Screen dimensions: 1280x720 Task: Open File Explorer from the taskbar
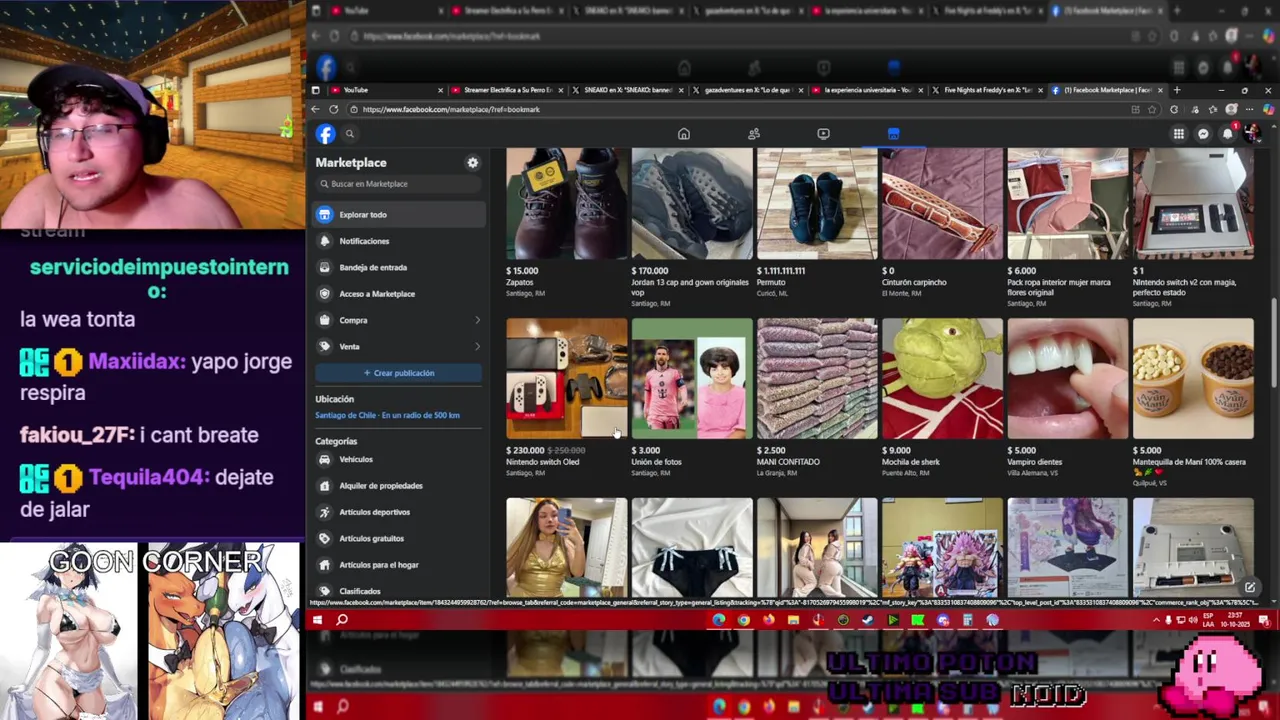click(x=793, y=620)
